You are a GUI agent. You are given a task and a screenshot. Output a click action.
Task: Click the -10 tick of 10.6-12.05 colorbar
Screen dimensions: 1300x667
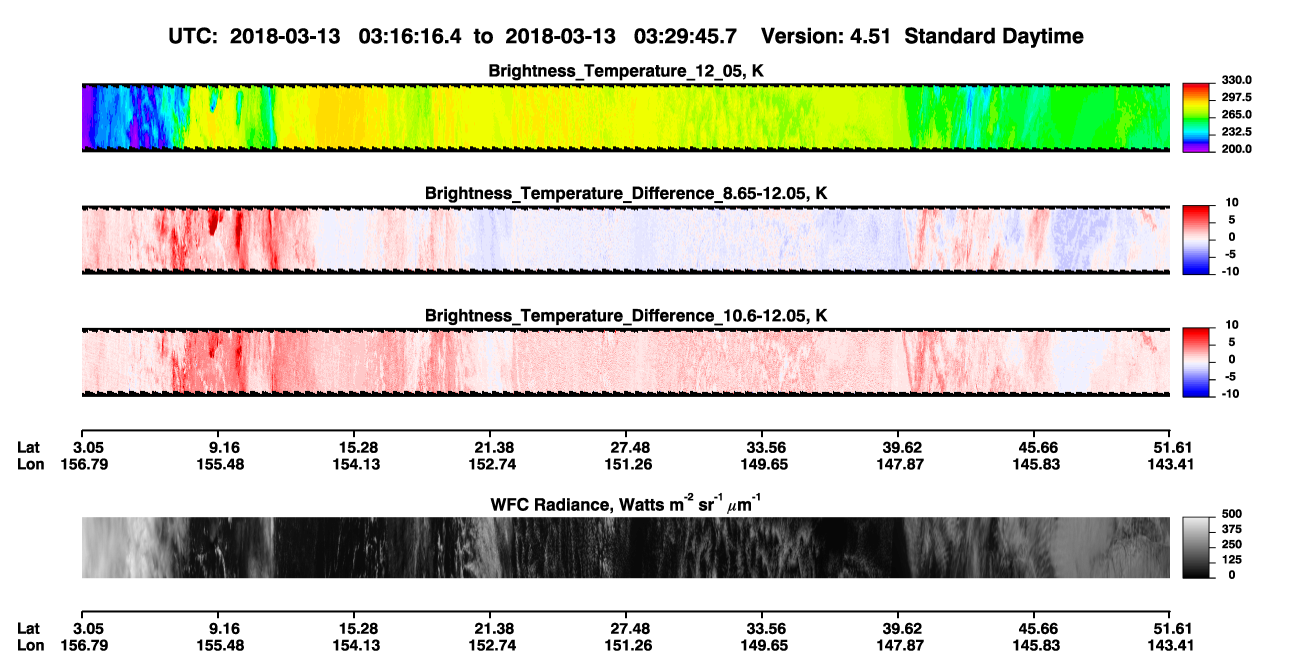1229,392
